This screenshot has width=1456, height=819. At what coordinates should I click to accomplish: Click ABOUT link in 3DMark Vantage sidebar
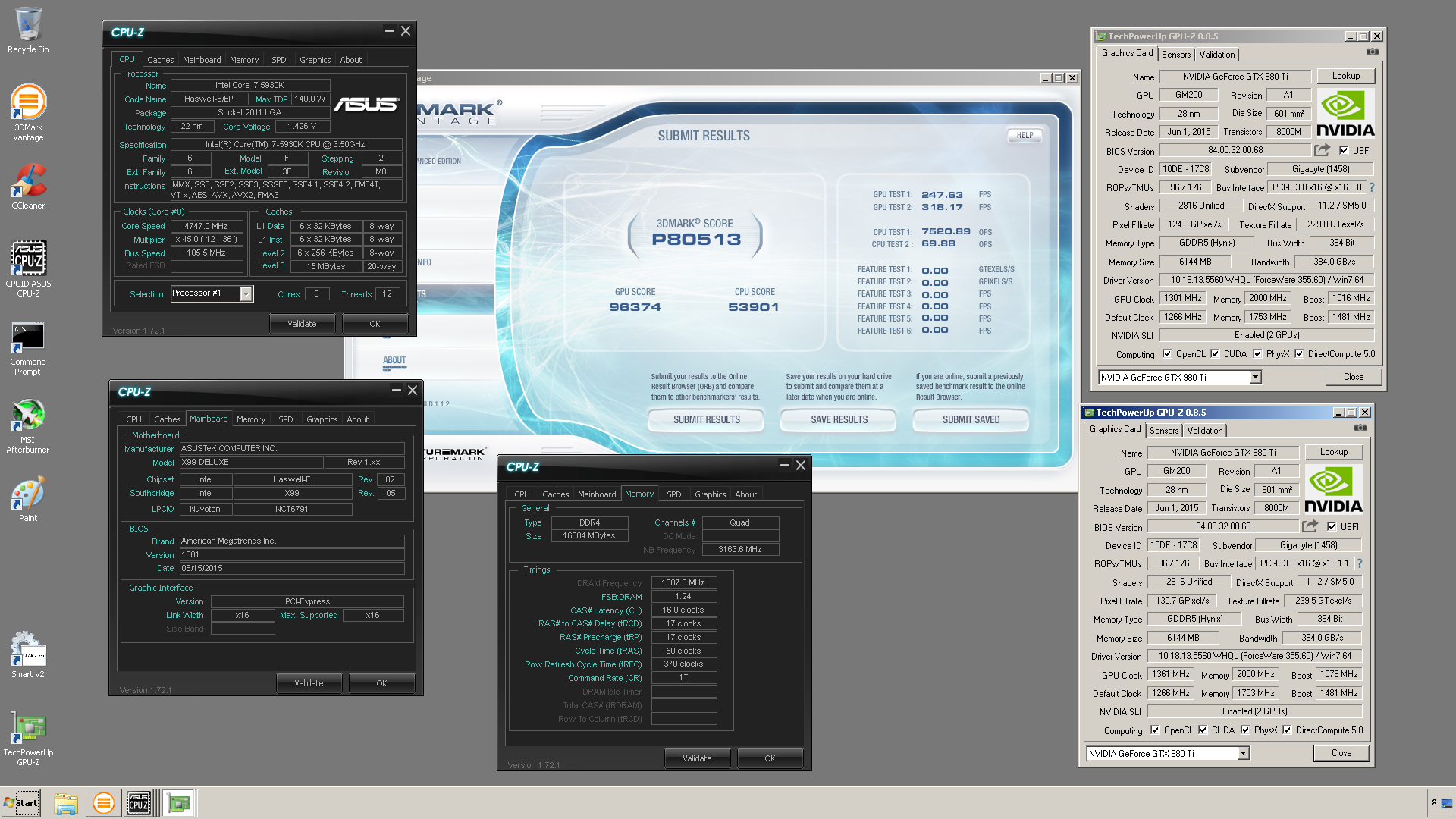pos(394,360)
